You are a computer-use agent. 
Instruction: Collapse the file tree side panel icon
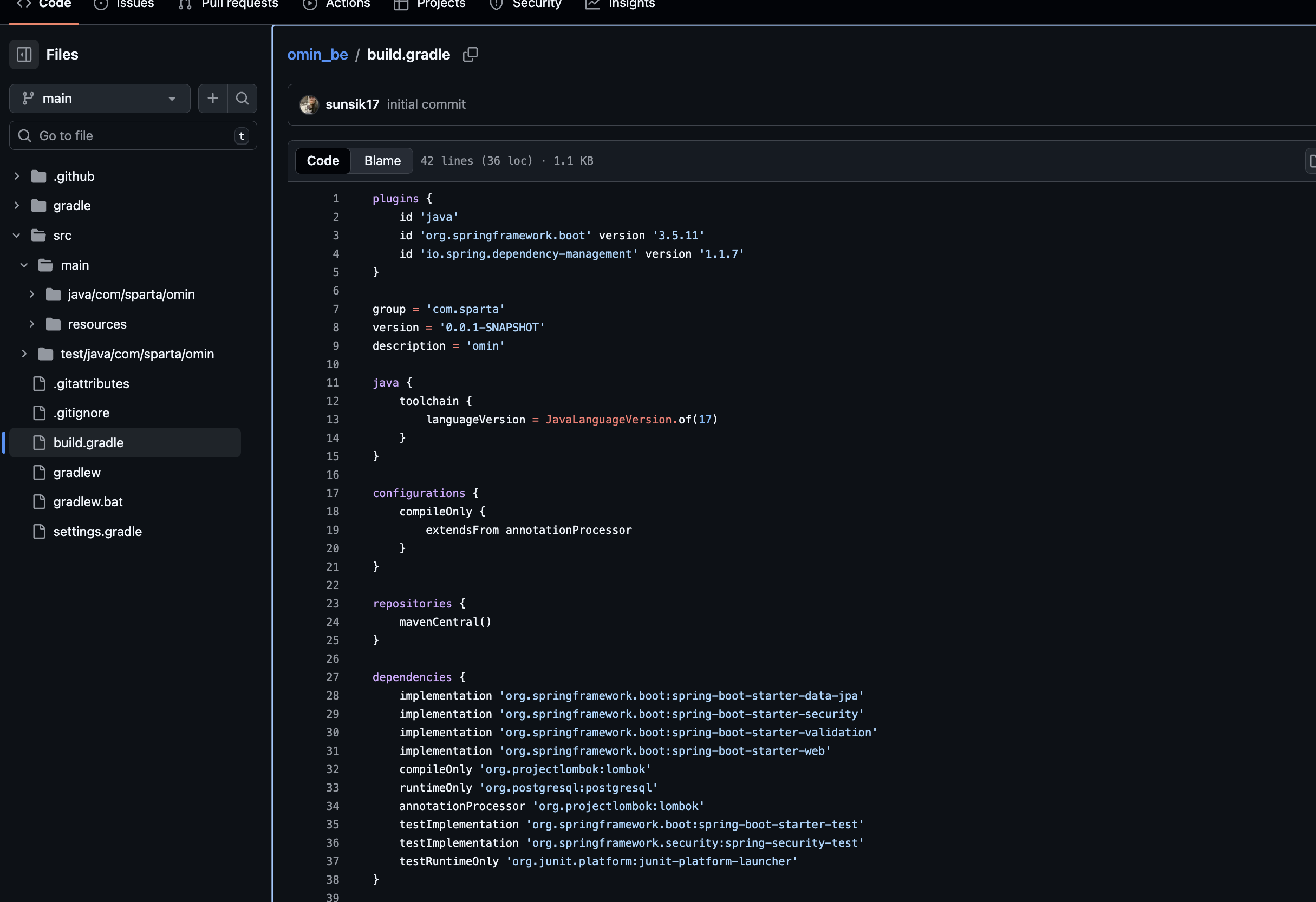(x=24, y=54)
